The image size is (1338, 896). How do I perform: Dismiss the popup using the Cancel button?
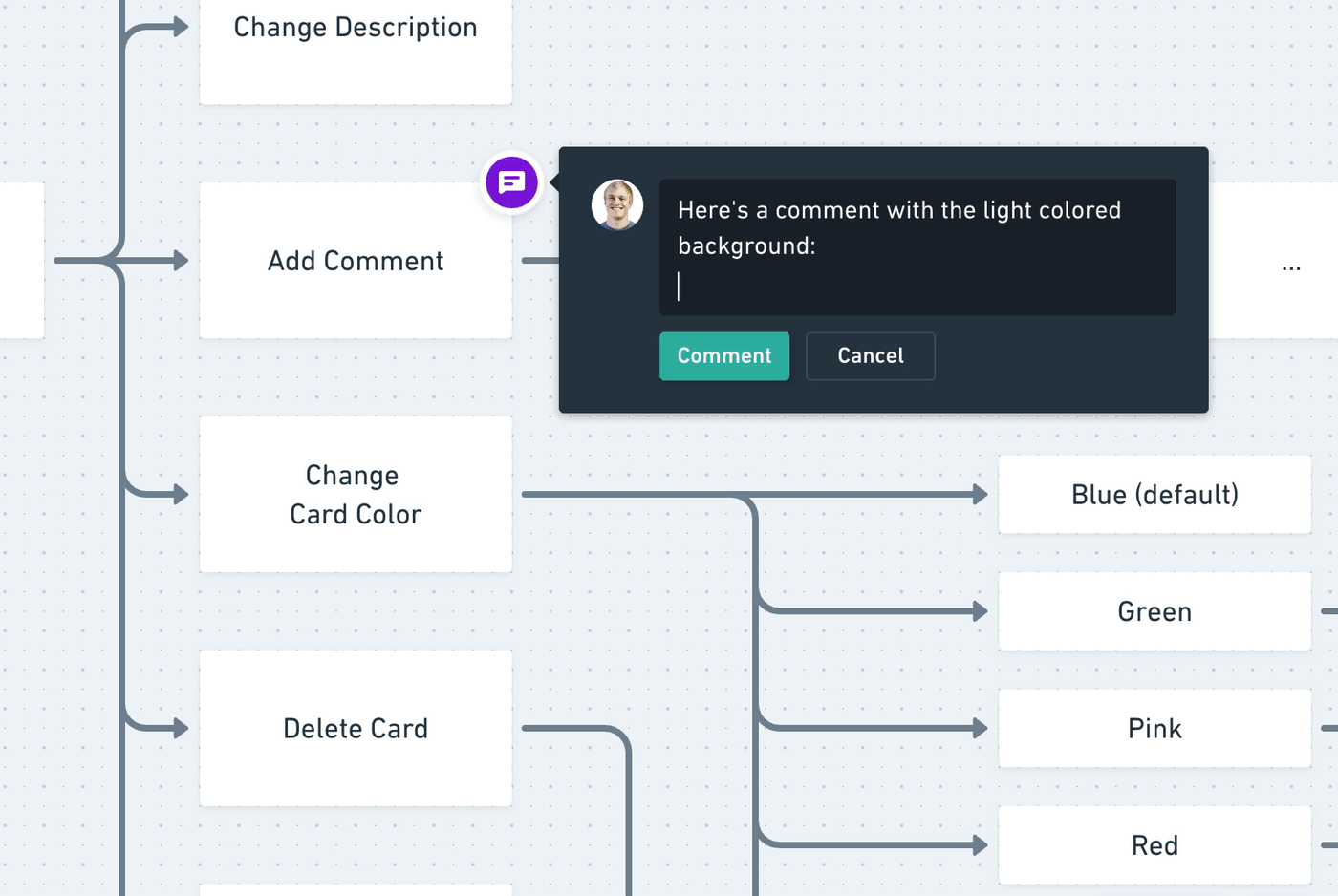(x=870, y=355)
